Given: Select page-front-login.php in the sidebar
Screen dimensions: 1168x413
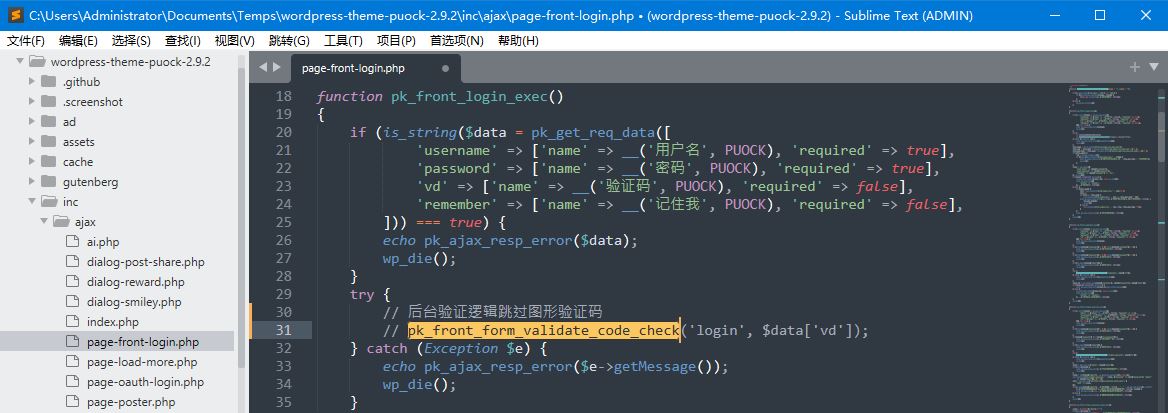Looking at the screenshot, I should click(117, 342).
